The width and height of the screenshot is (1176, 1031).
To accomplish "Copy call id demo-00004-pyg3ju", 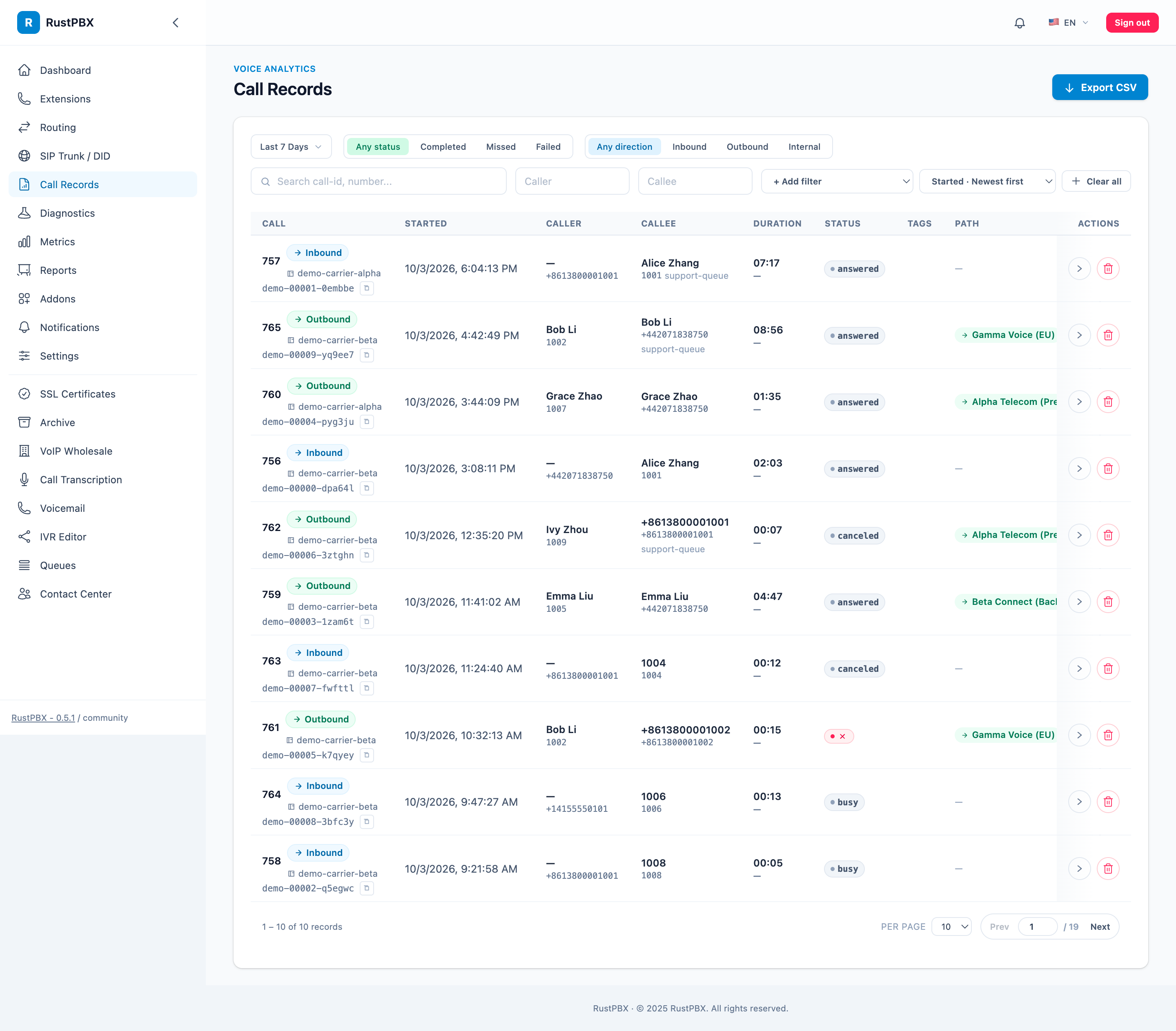I will (367, 422).
